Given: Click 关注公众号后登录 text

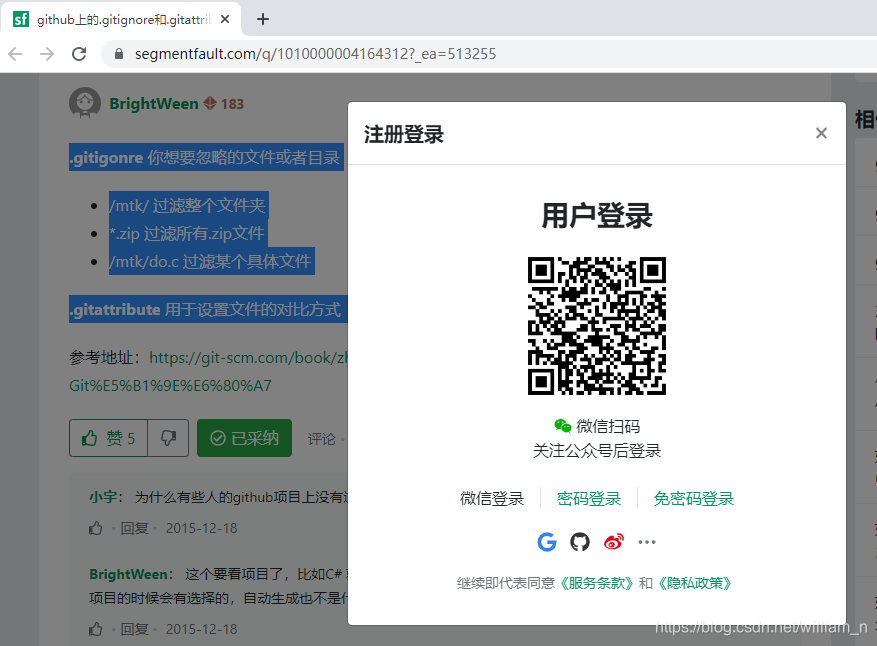Looking at the screenshot, I should (x=597, y=451).
